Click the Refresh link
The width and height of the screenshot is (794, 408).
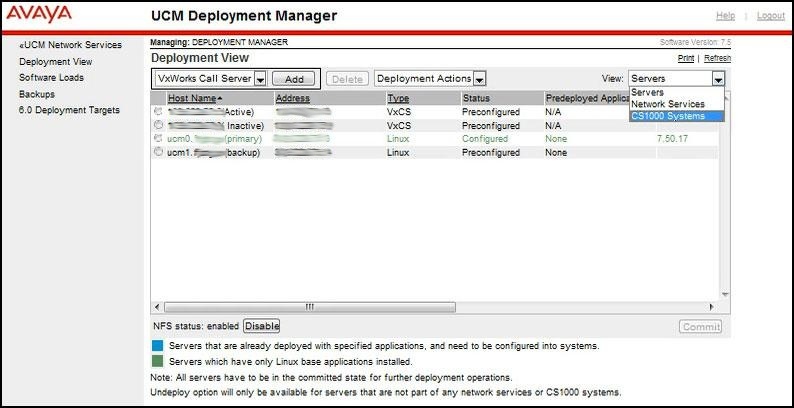pyautogui.click(x=717, y=58)
